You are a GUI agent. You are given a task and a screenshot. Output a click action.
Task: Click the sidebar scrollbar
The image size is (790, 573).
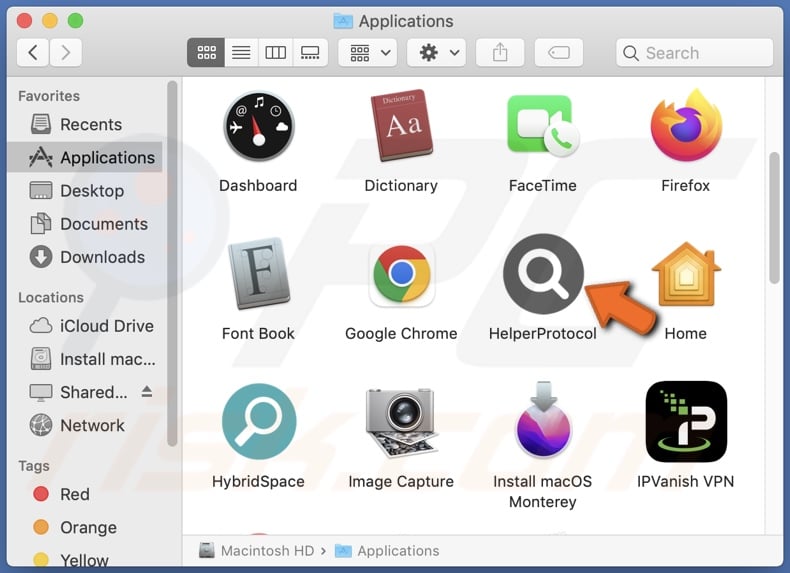[x=172, y=264]
